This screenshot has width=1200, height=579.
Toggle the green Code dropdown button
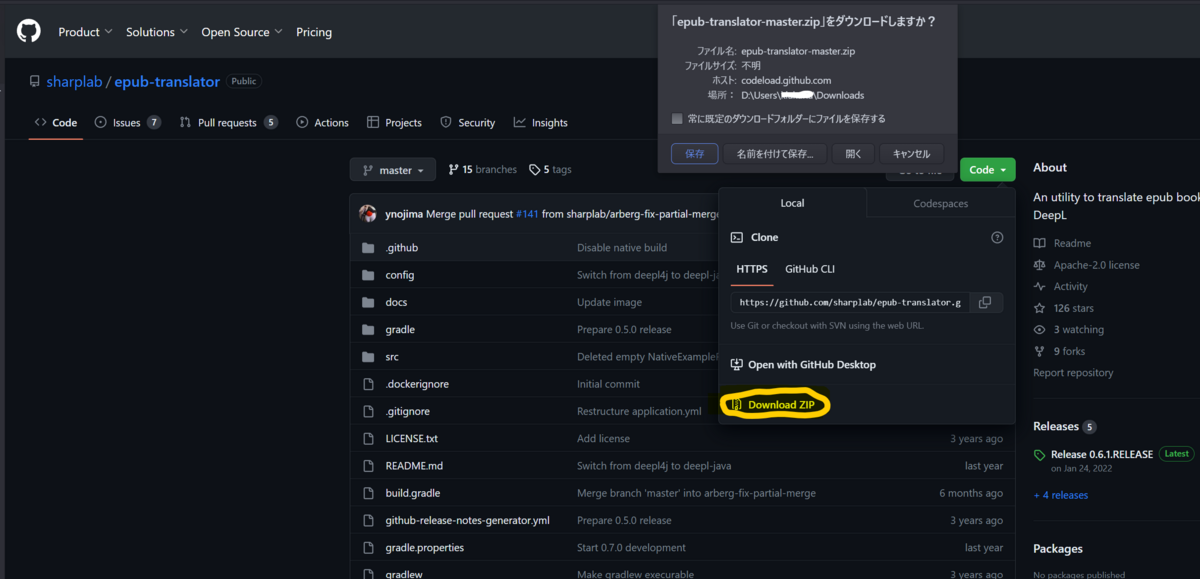987,170
